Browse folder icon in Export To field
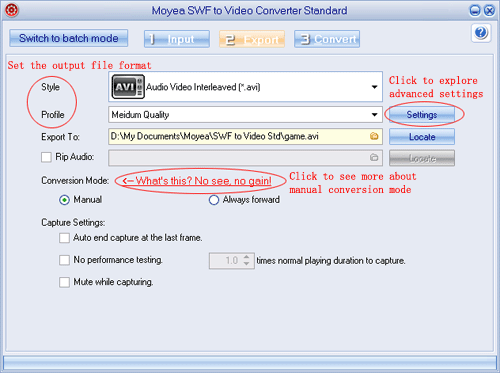This screenshot has width=500, height=373. click(374, 136)
